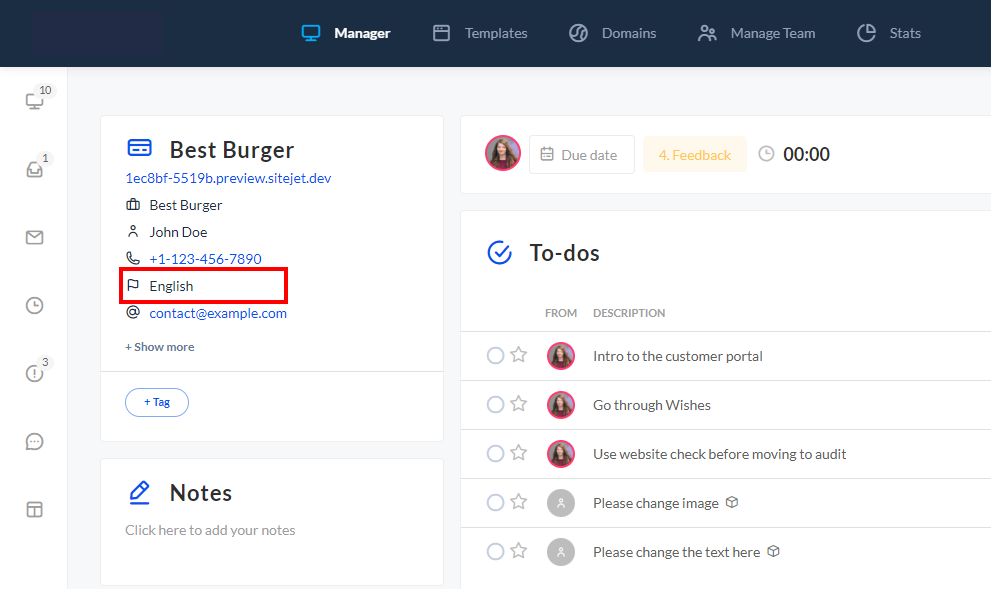Click the layout template sidebar icon
Viewport: 991px width, 589px height.
[35, 510]
